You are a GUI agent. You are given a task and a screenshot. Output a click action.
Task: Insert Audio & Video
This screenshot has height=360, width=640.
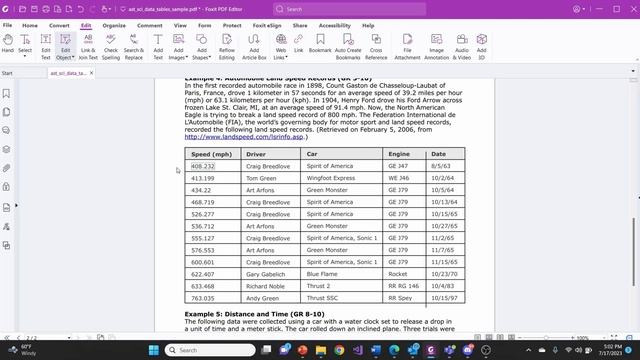click(462, 47)
